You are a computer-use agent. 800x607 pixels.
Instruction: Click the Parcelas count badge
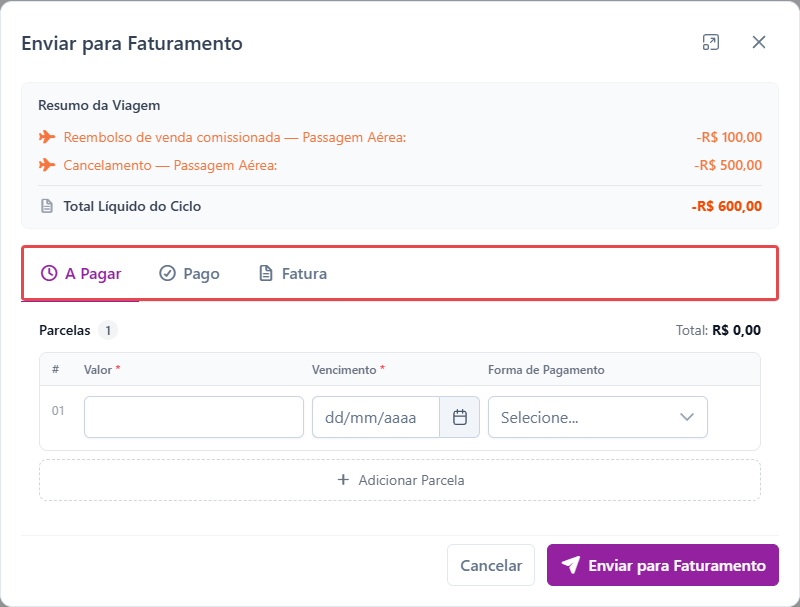click(108, 331)
